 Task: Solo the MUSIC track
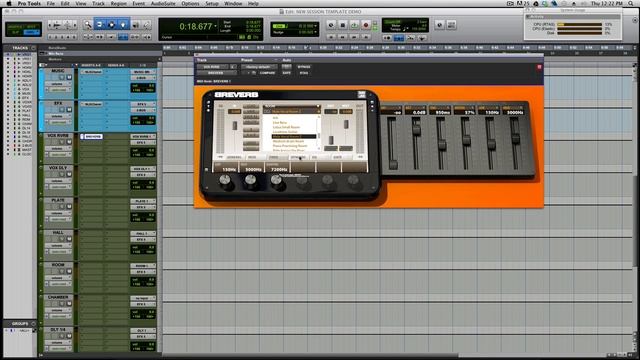62,77
